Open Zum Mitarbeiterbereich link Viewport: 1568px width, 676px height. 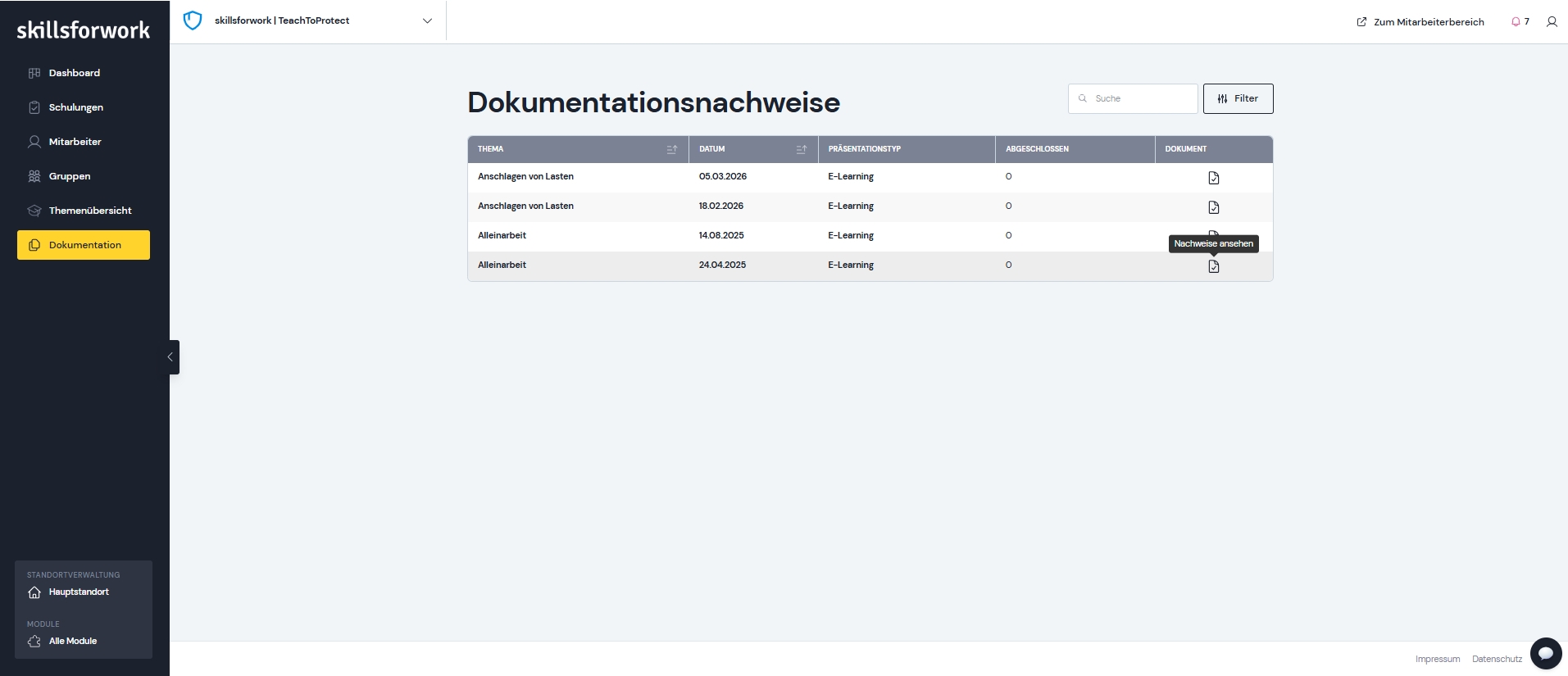(1420, 22)
